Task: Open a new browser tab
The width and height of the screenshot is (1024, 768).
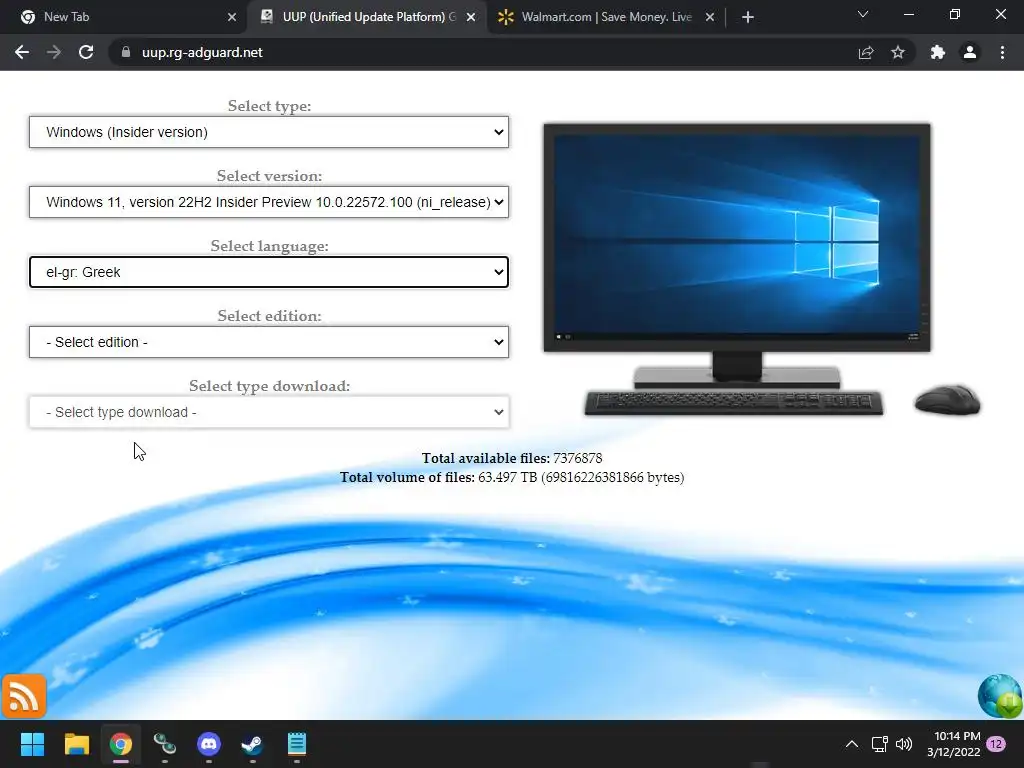Action: (748, 17)
